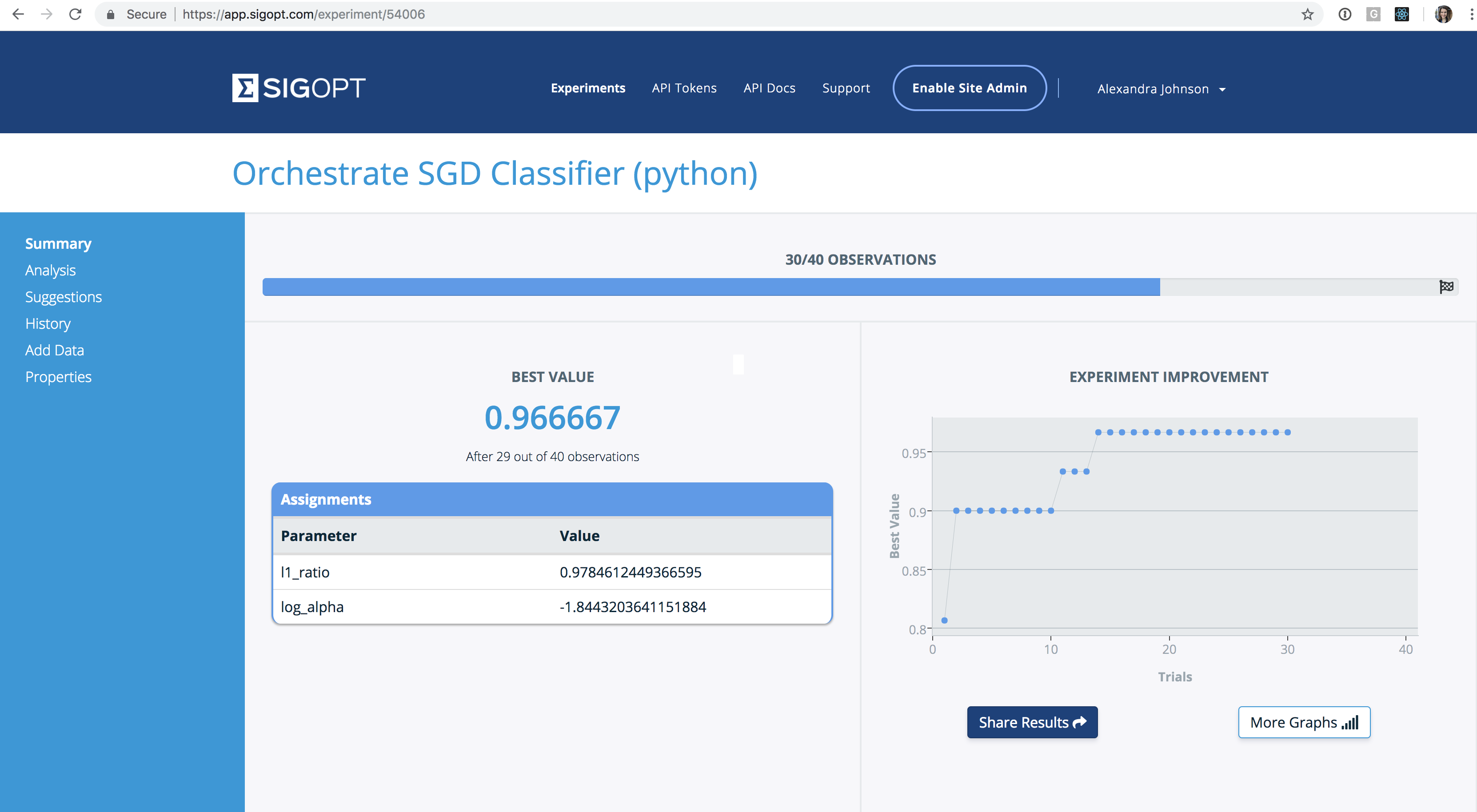The width and height of the screenshot is (1477, 812).
Task: Go to the Analysis sidebar section
Action: [x=51, y=270]
